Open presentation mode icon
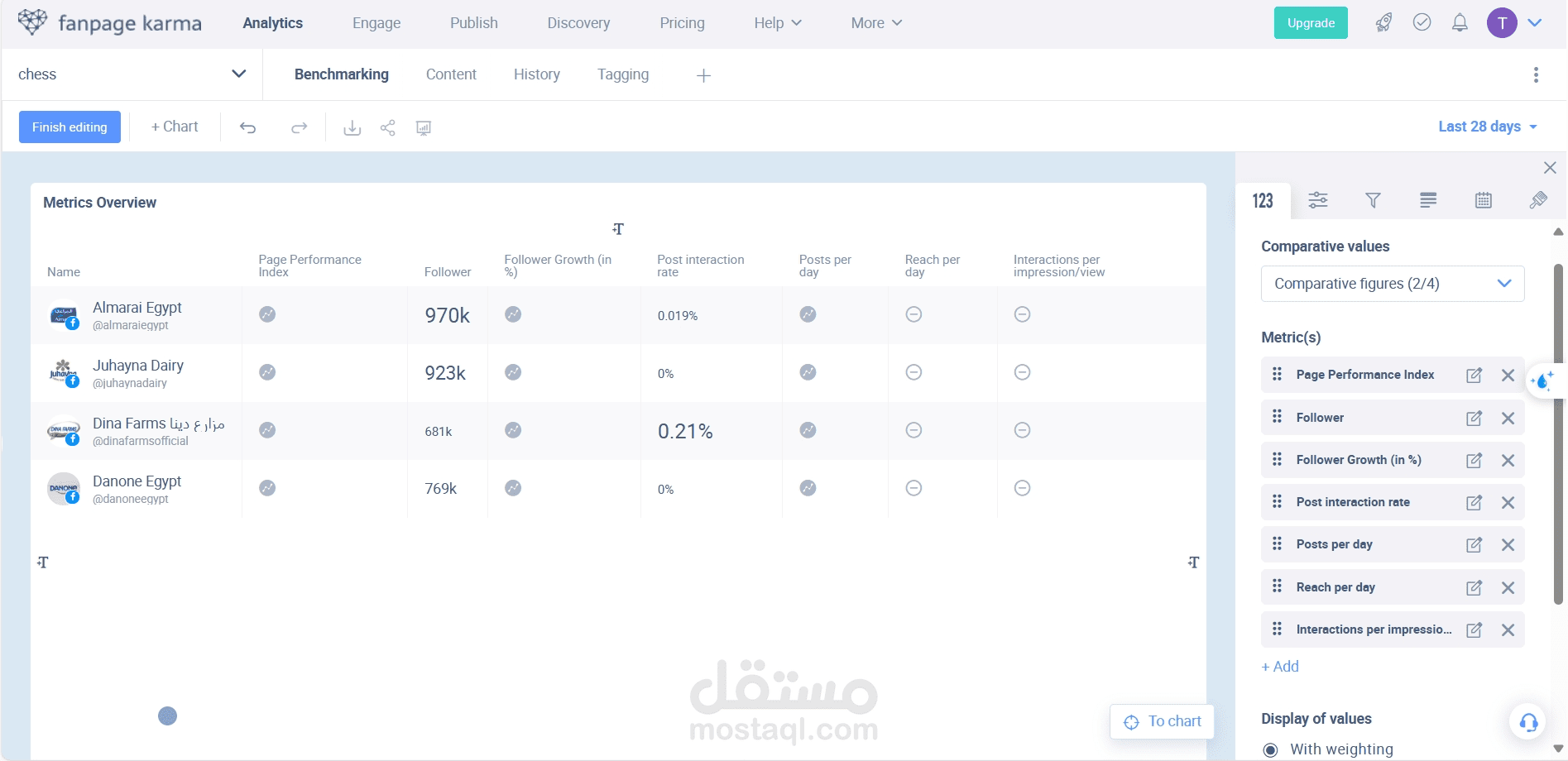 point(424,127)
